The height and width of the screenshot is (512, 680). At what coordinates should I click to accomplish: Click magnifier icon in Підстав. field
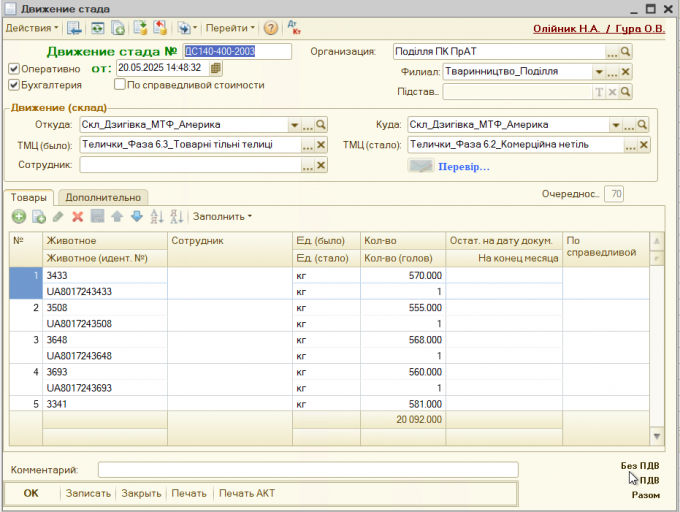[625, 91]
